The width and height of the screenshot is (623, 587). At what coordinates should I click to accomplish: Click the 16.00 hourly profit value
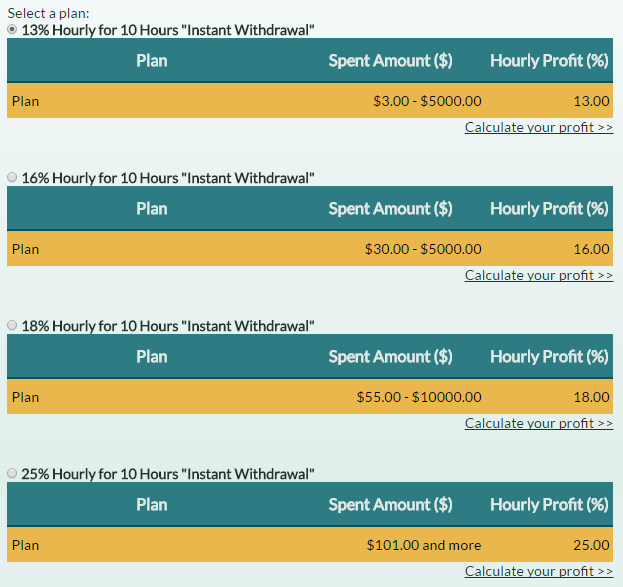click(592, 249)
